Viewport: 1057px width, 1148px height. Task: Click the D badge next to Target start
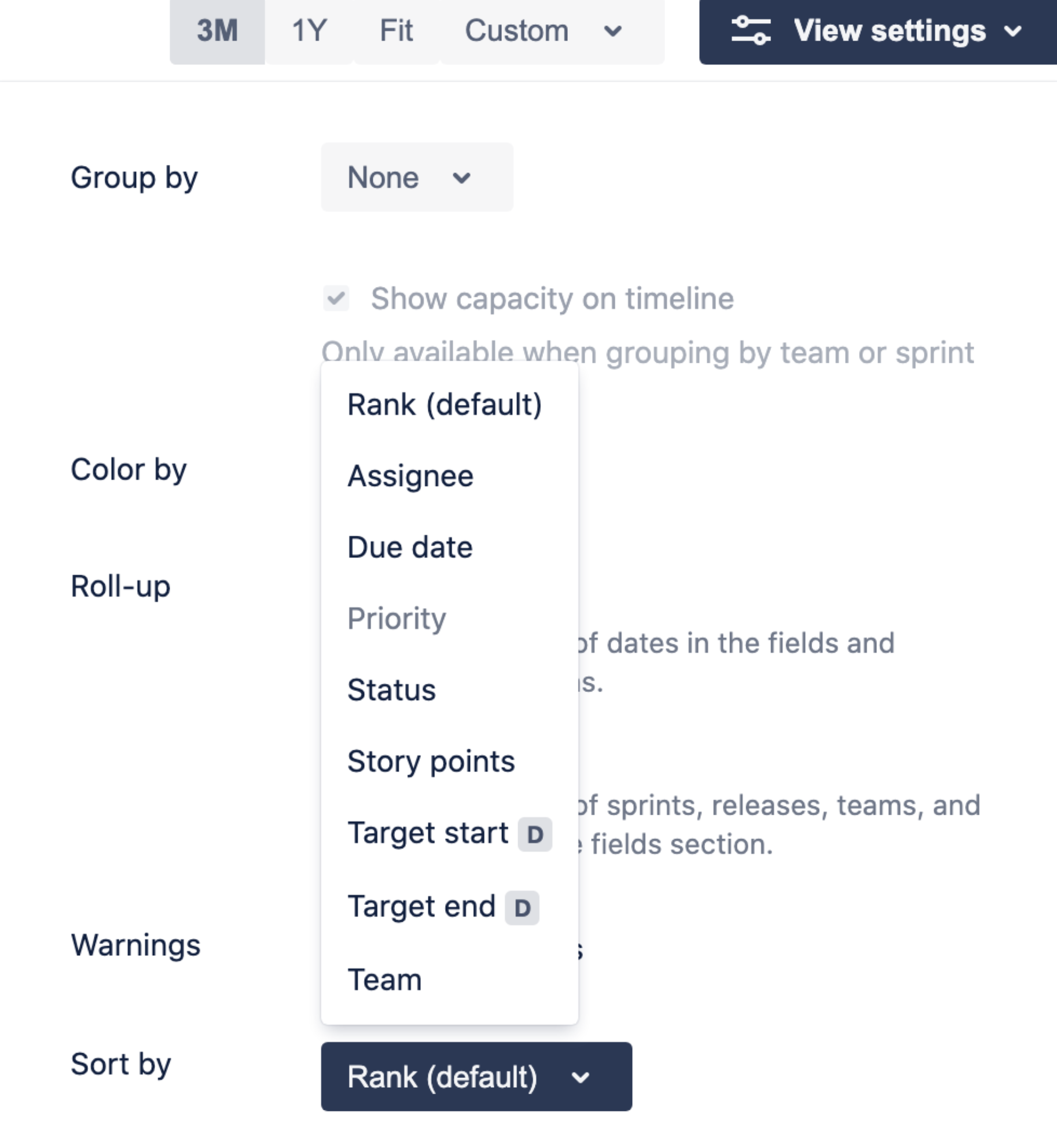pos(535,834)
